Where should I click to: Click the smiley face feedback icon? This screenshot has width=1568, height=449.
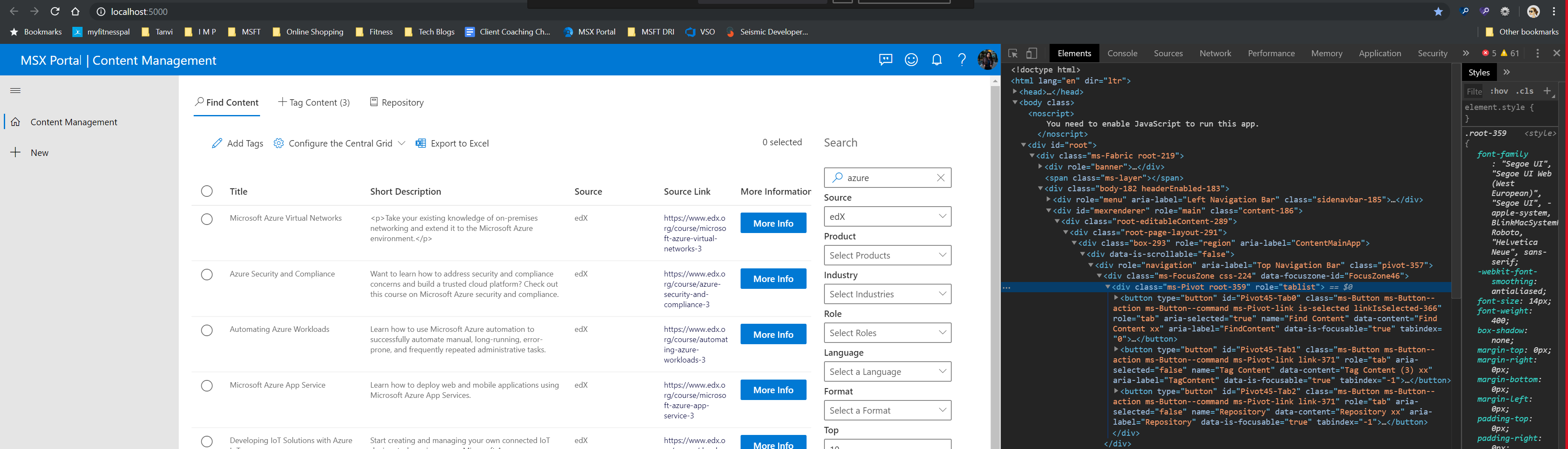pos(911,60)
